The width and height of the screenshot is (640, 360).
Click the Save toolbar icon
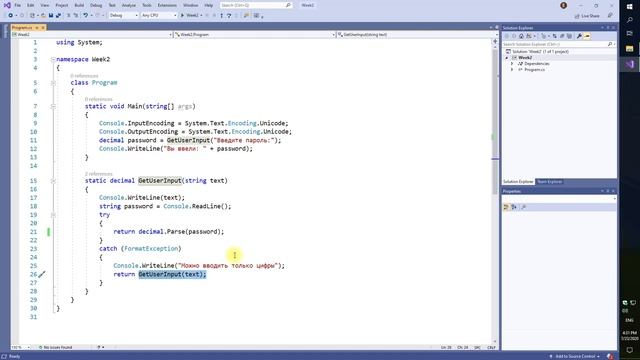pos(51,16)
